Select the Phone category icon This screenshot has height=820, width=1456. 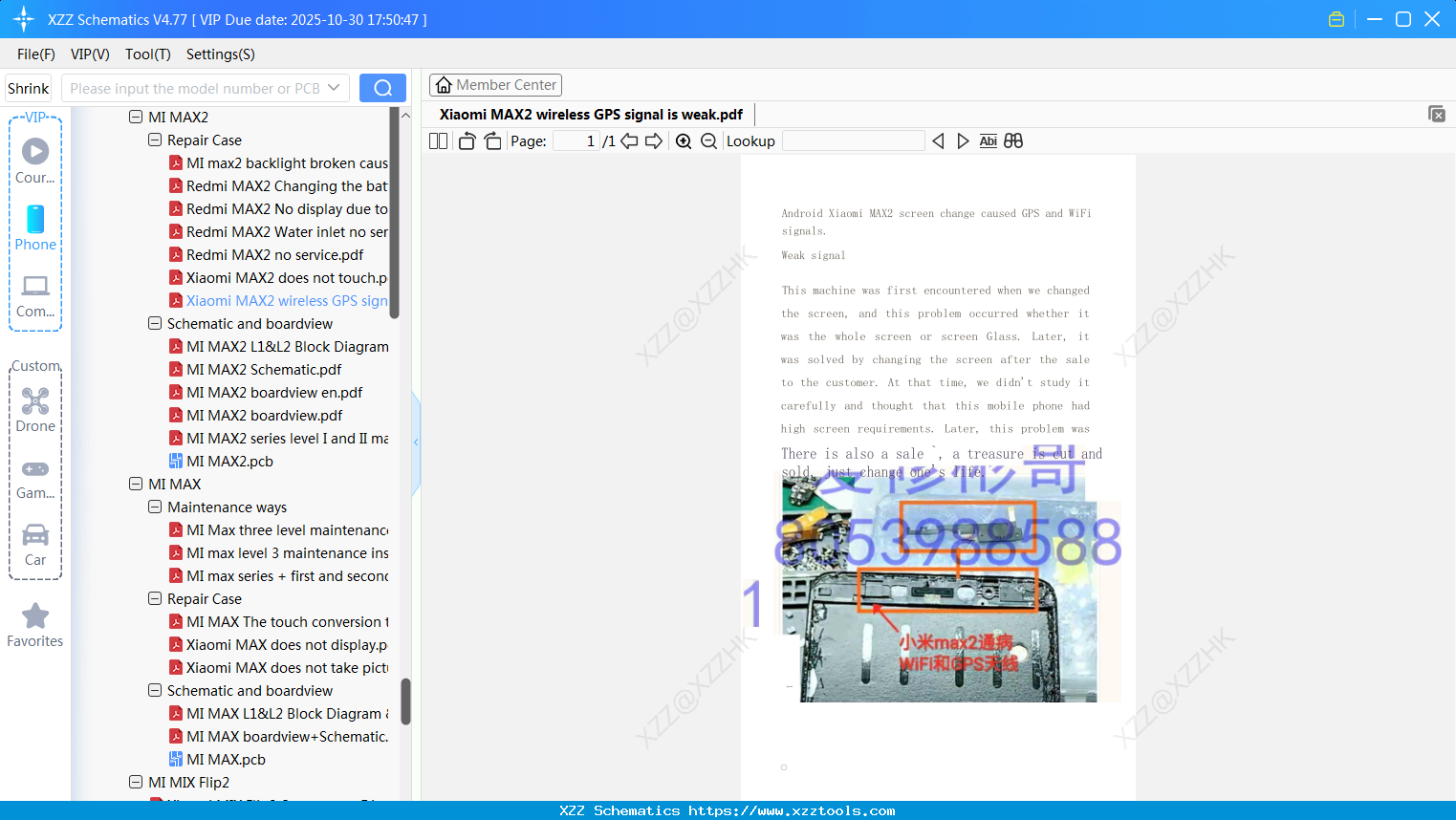point(35,227)
